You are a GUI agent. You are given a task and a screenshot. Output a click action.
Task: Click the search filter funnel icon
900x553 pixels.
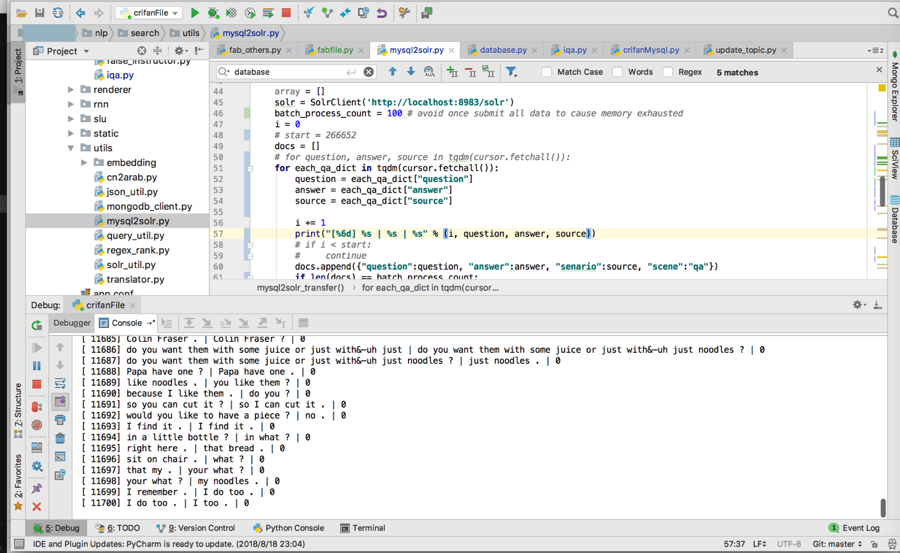[x=511, y=72]
